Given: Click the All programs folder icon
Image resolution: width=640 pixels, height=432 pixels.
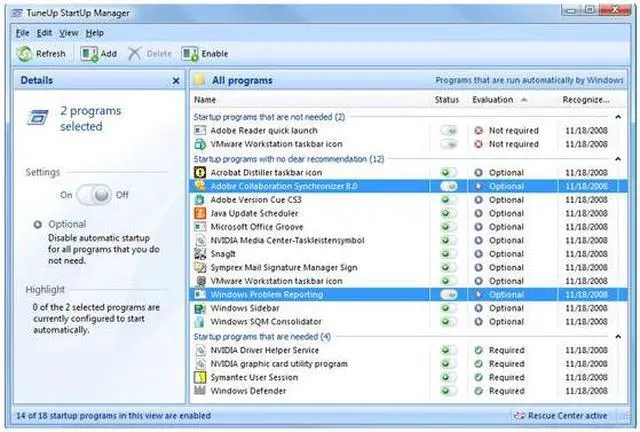Looking at the screenshot, I should click(200, 80).
